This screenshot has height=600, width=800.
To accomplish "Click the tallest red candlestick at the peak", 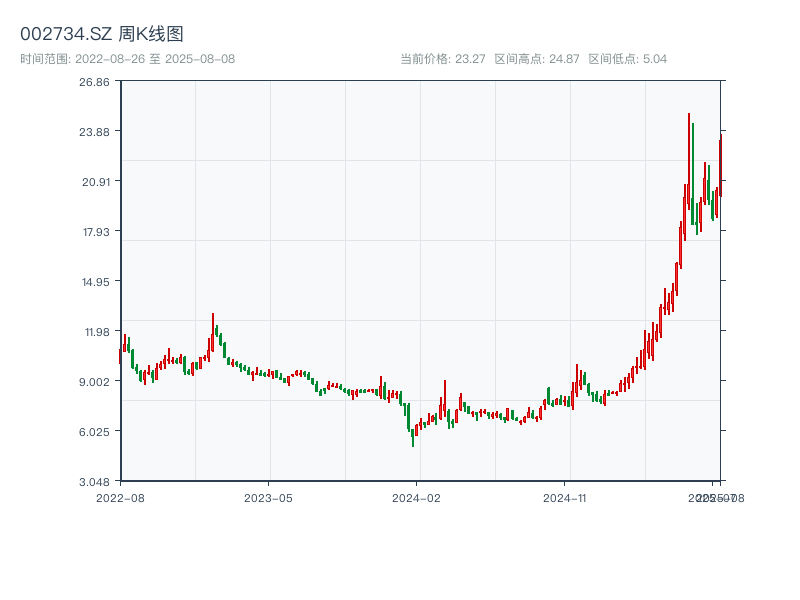I will [689, 161].
